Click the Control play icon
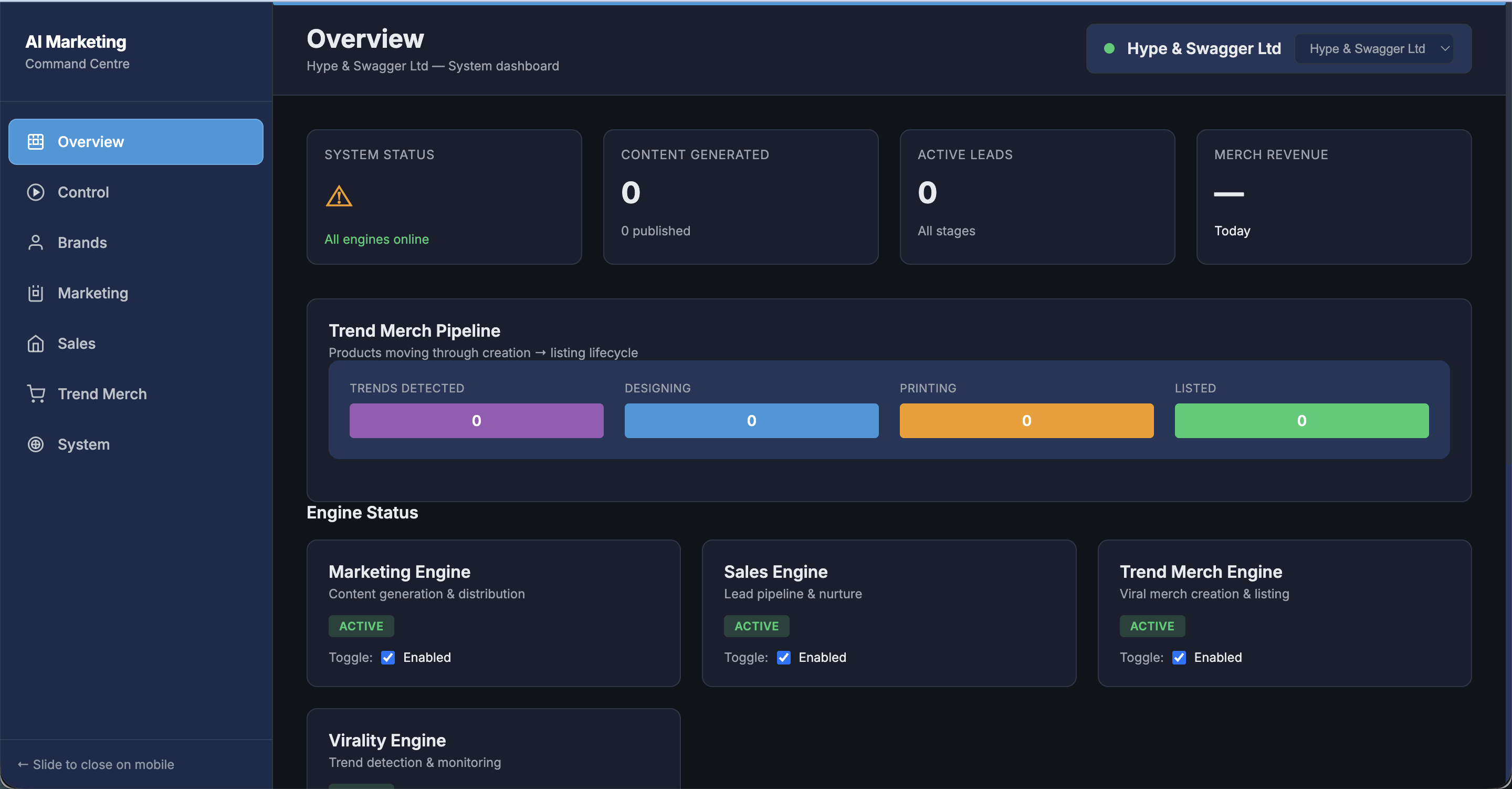The width and height of the screenshot is (1512, 789). tap(36, 192)
